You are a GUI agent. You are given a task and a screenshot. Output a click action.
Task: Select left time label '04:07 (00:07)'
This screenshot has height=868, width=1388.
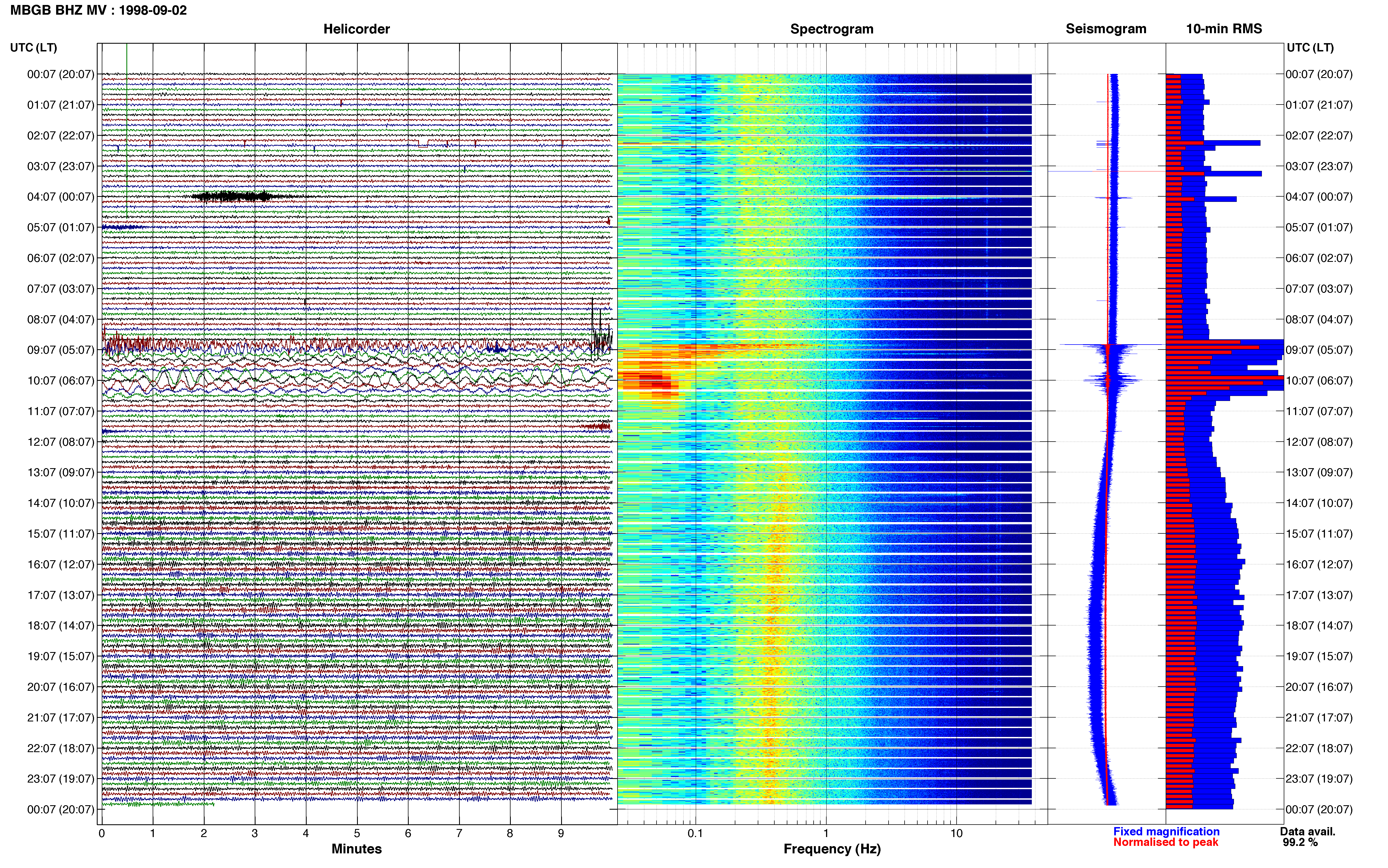tap(60, 197)
